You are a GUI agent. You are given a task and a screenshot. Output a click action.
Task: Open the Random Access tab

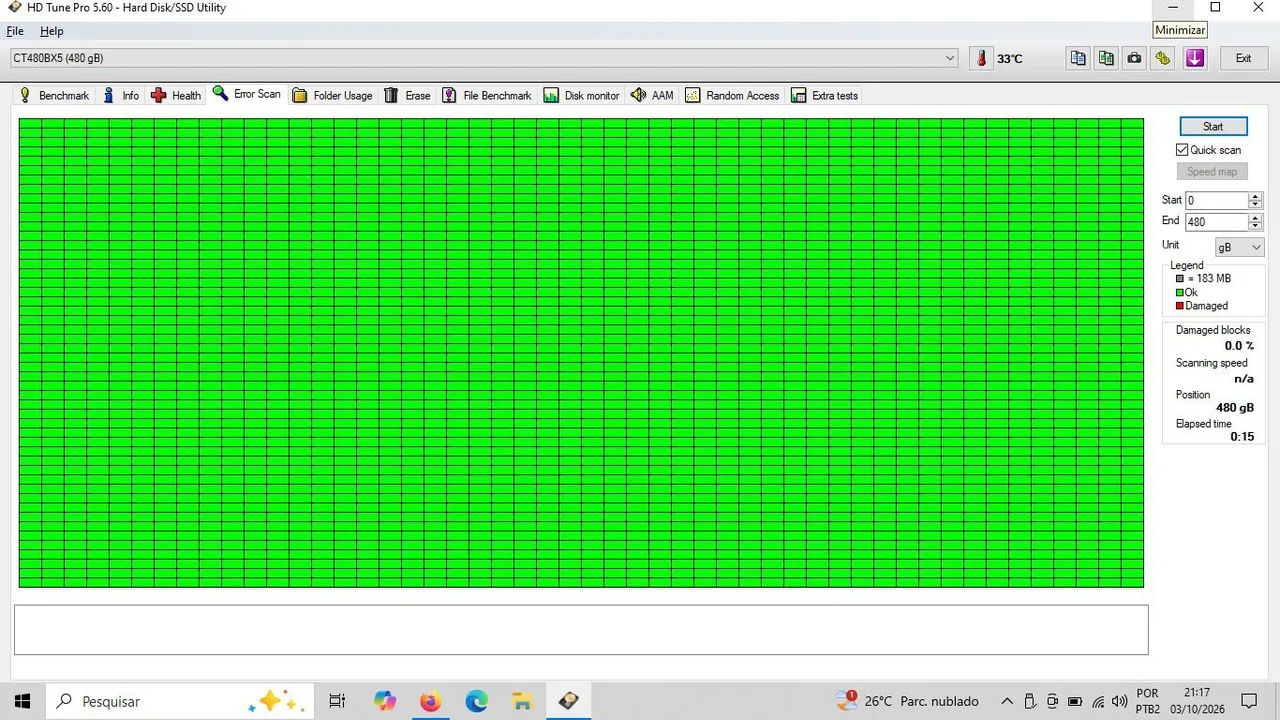point(732,95)
